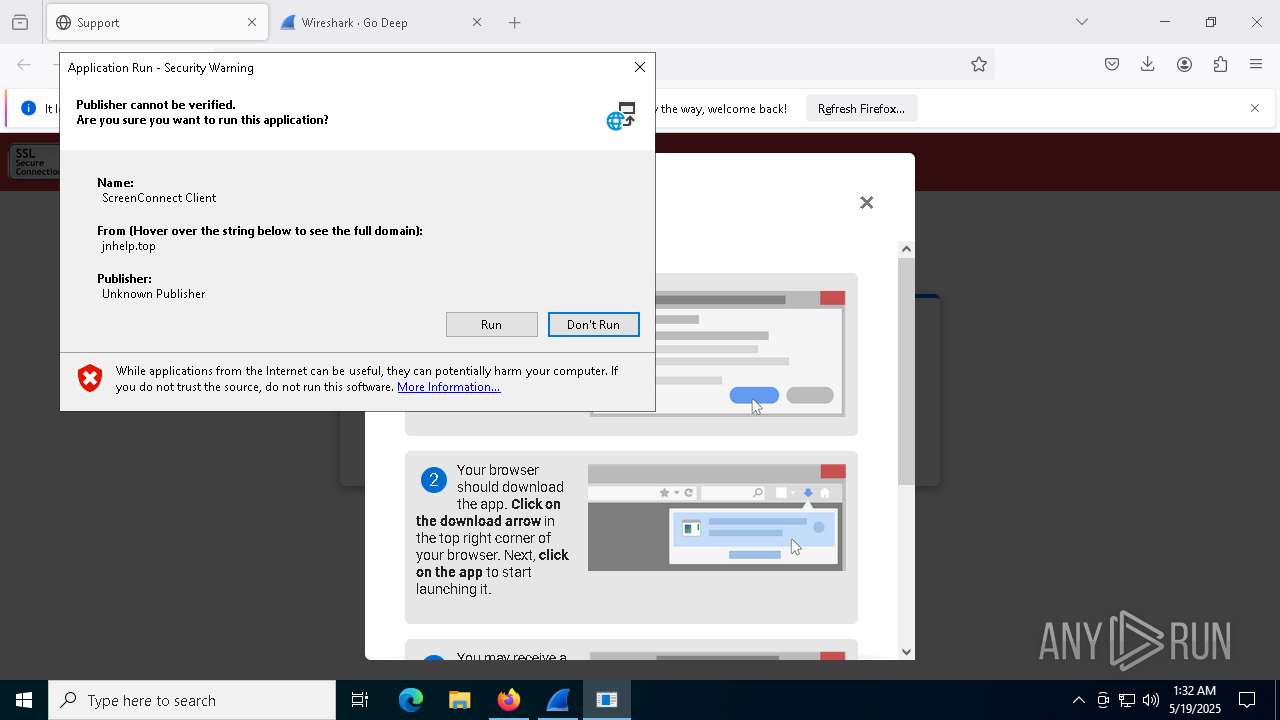The image size is (1280, 720).
Task: Click the step 2 instruction text
Action: [492, 529]
